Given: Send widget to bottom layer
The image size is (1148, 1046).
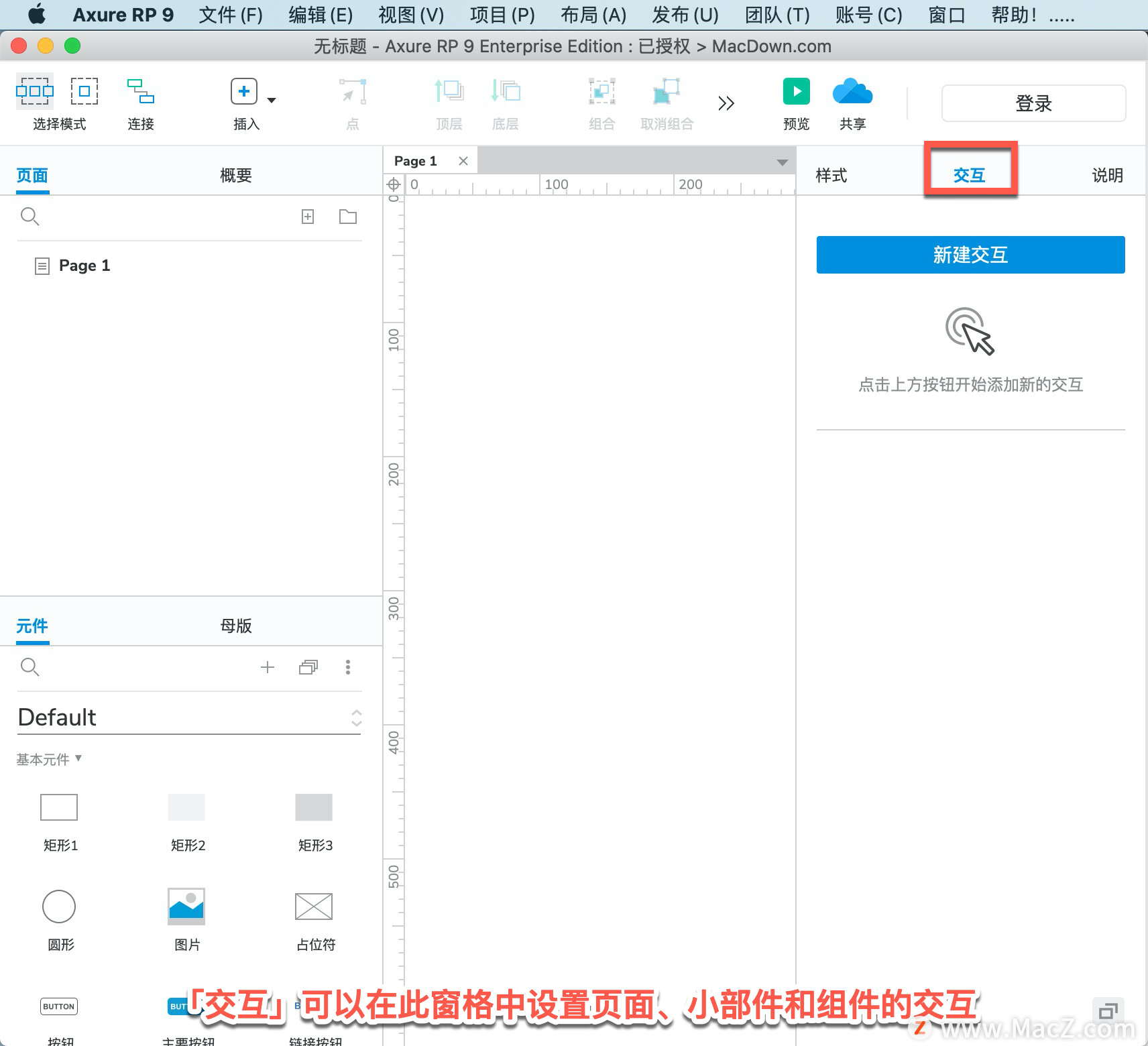Looking at the screenshot, I should [x=506, y=91].
